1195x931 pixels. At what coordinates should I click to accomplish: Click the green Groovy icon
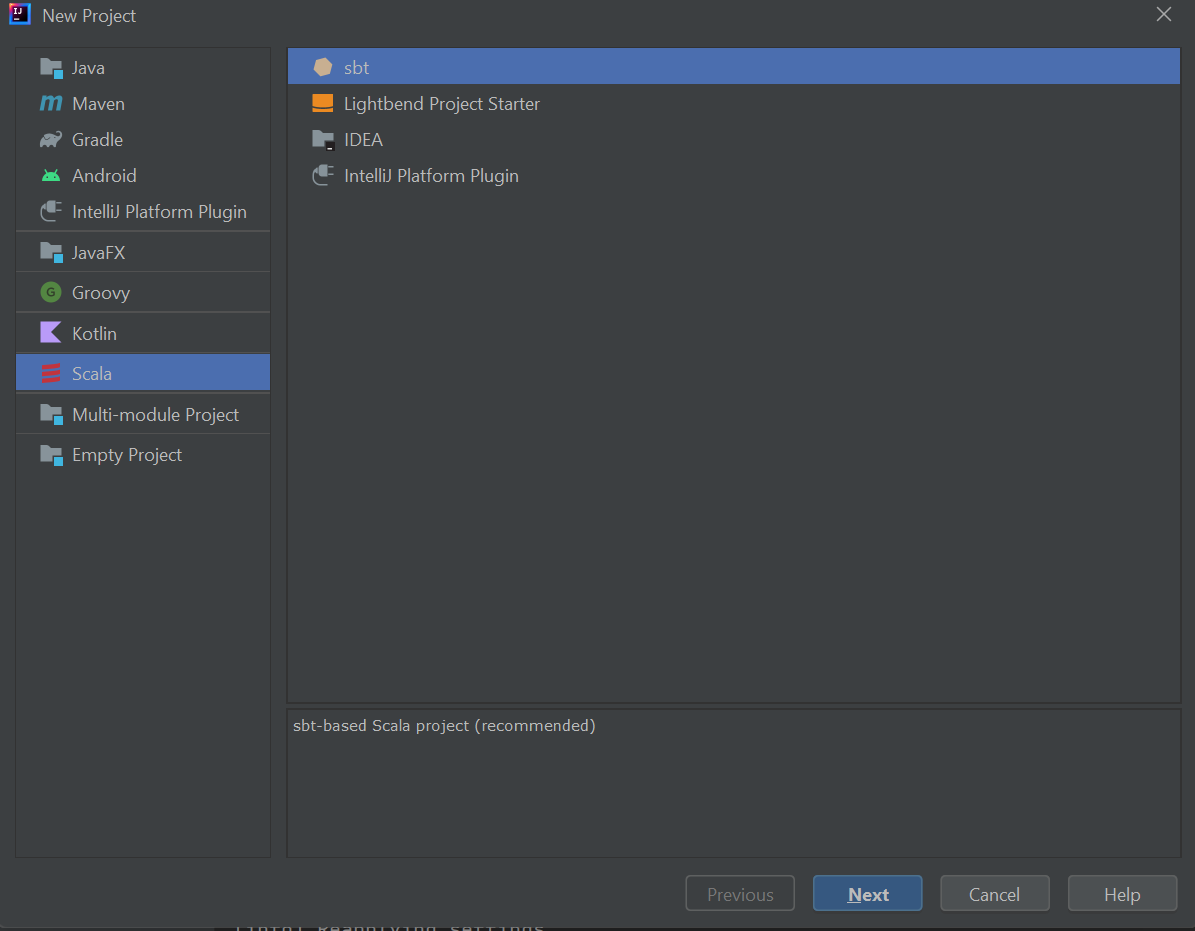pyautogui.click(x=51, y=293)
